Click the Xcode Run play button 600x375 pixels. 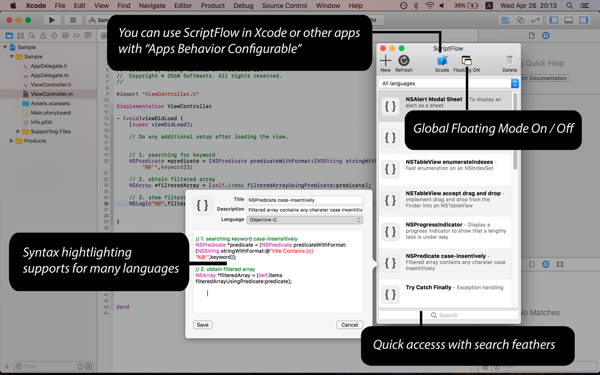[52, 20]
